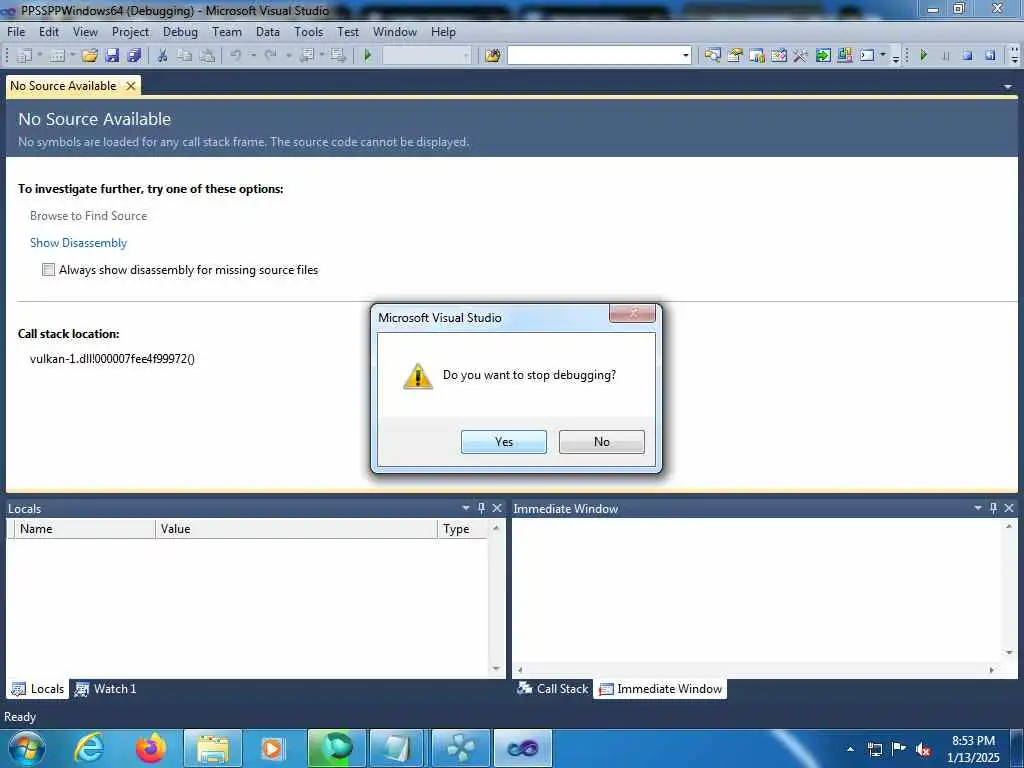Click the Copy toolbar icon
The image size is (1024, 768).
[x=185, y=56]
